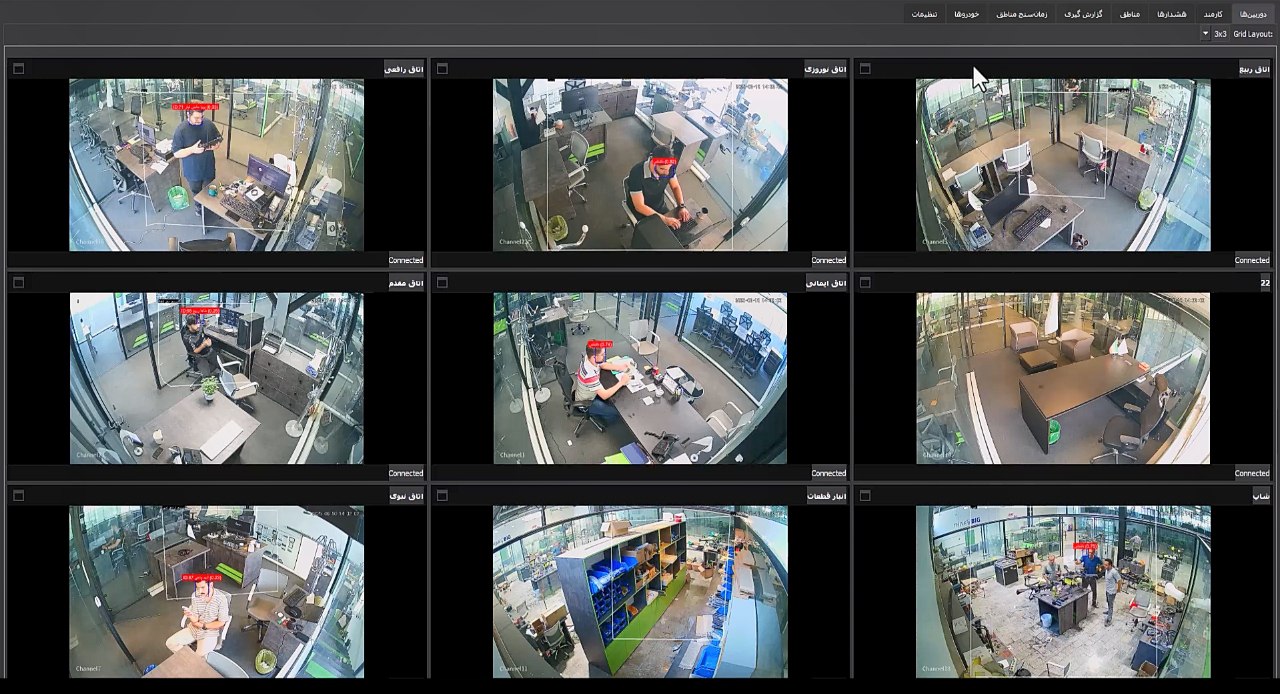Screen dimensions: 1280x694
Task: Open the گزارش گیری (Reporting) tab
Action: pyautogui.click(x=1082, y=14)
